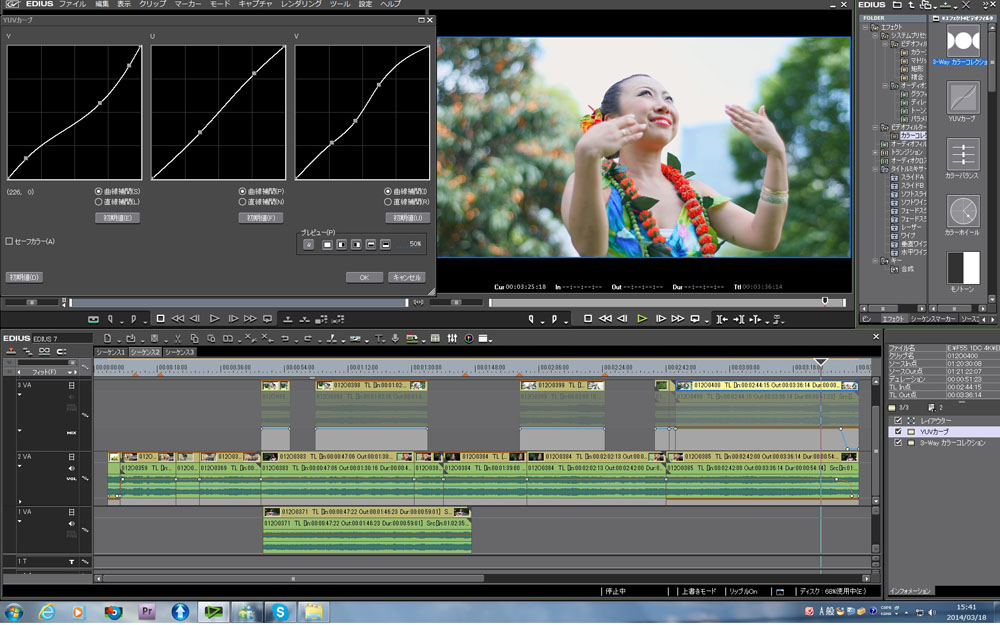1000x625 pixels.
Task: Select the YUV curve effect icon
Action: pos(962,98)
